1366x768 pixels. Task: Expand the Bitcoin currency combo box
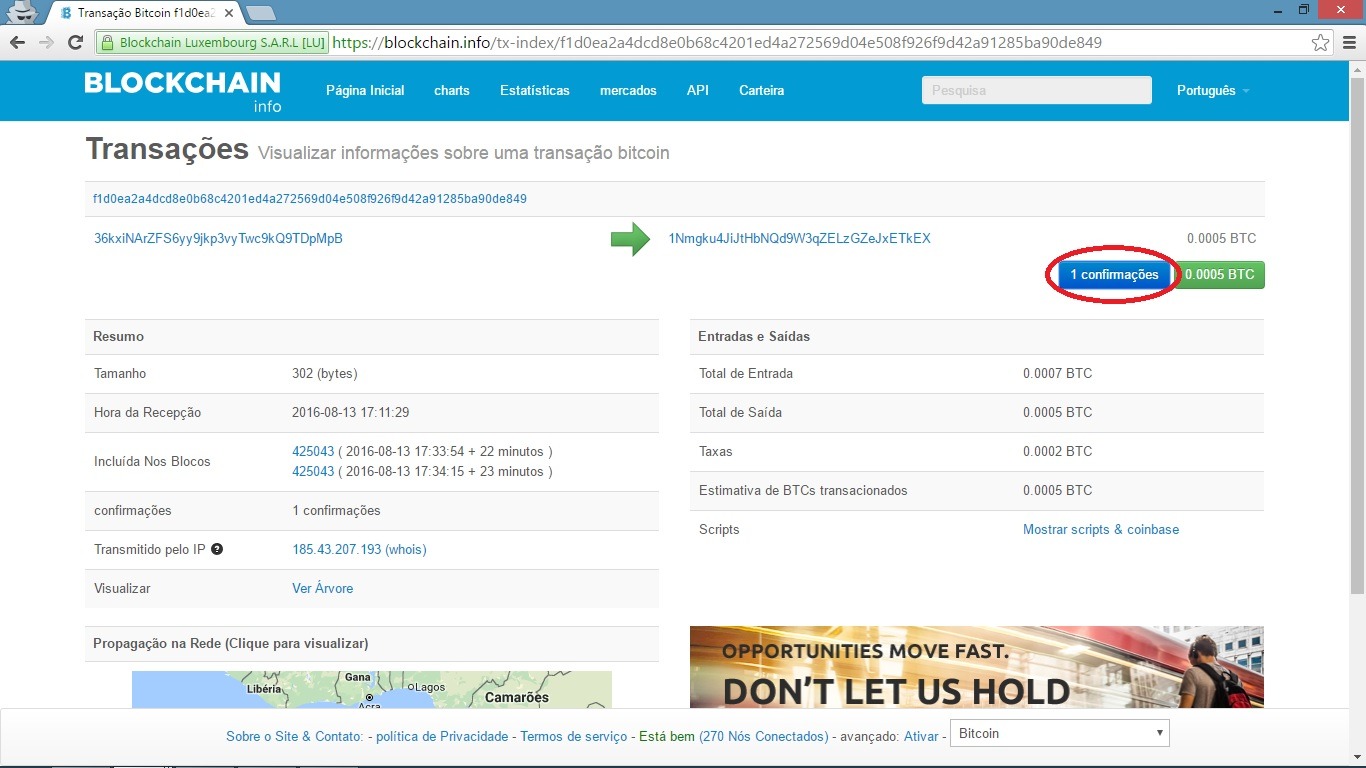[1059, 733]
